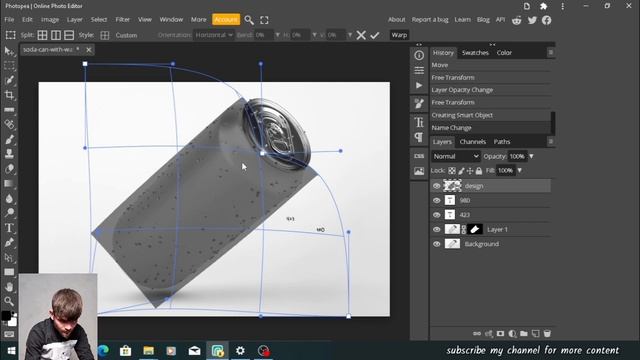Screen dimensions: 640x360
Task: Click the new folder icon in Layers panel
Action: [524, 333]
